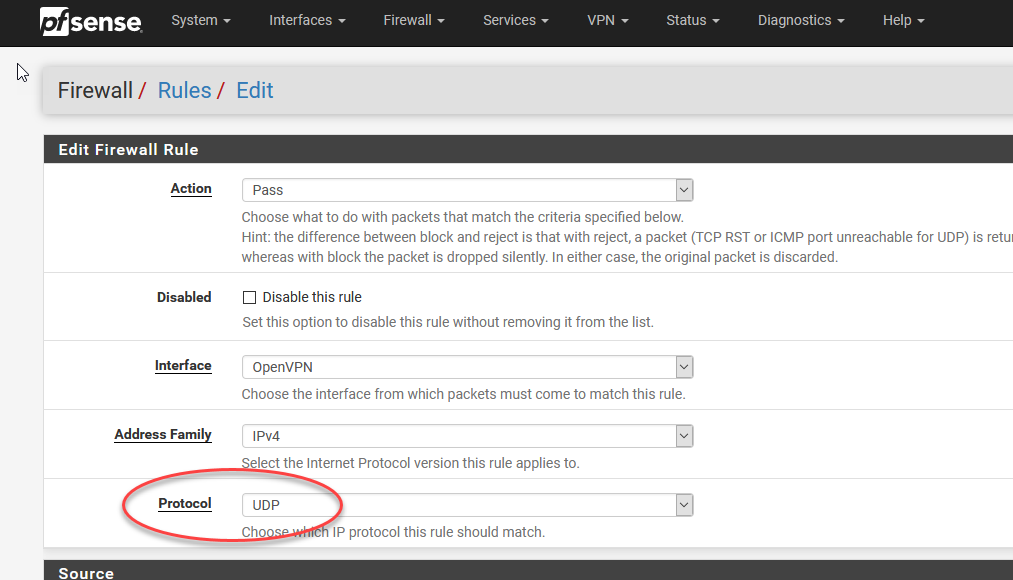Open the Interfaces menu

(307, 21)
